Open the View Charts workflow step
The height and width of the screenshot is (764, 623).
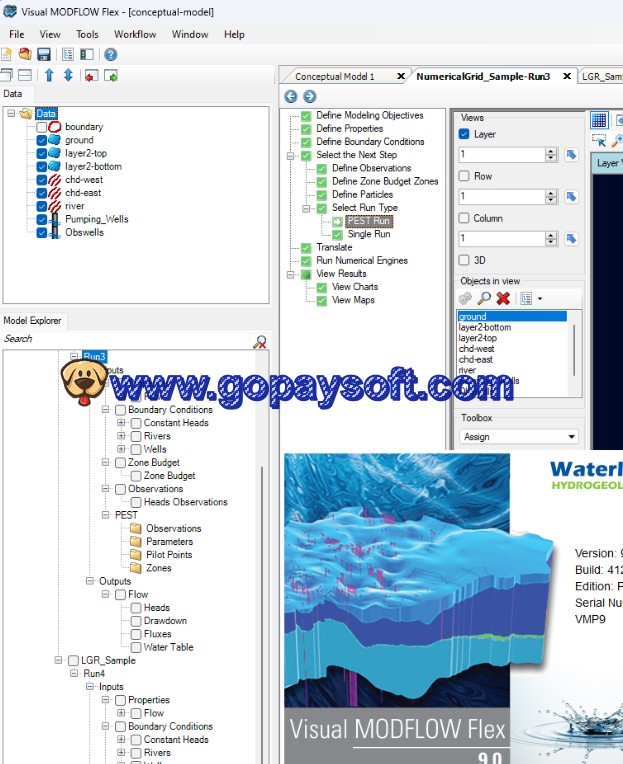pos(355,286)
